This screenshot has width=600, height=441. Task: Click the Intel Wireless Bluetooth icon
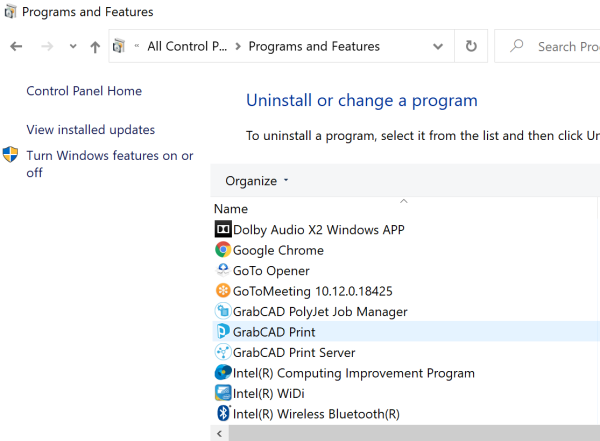(223, 413)
